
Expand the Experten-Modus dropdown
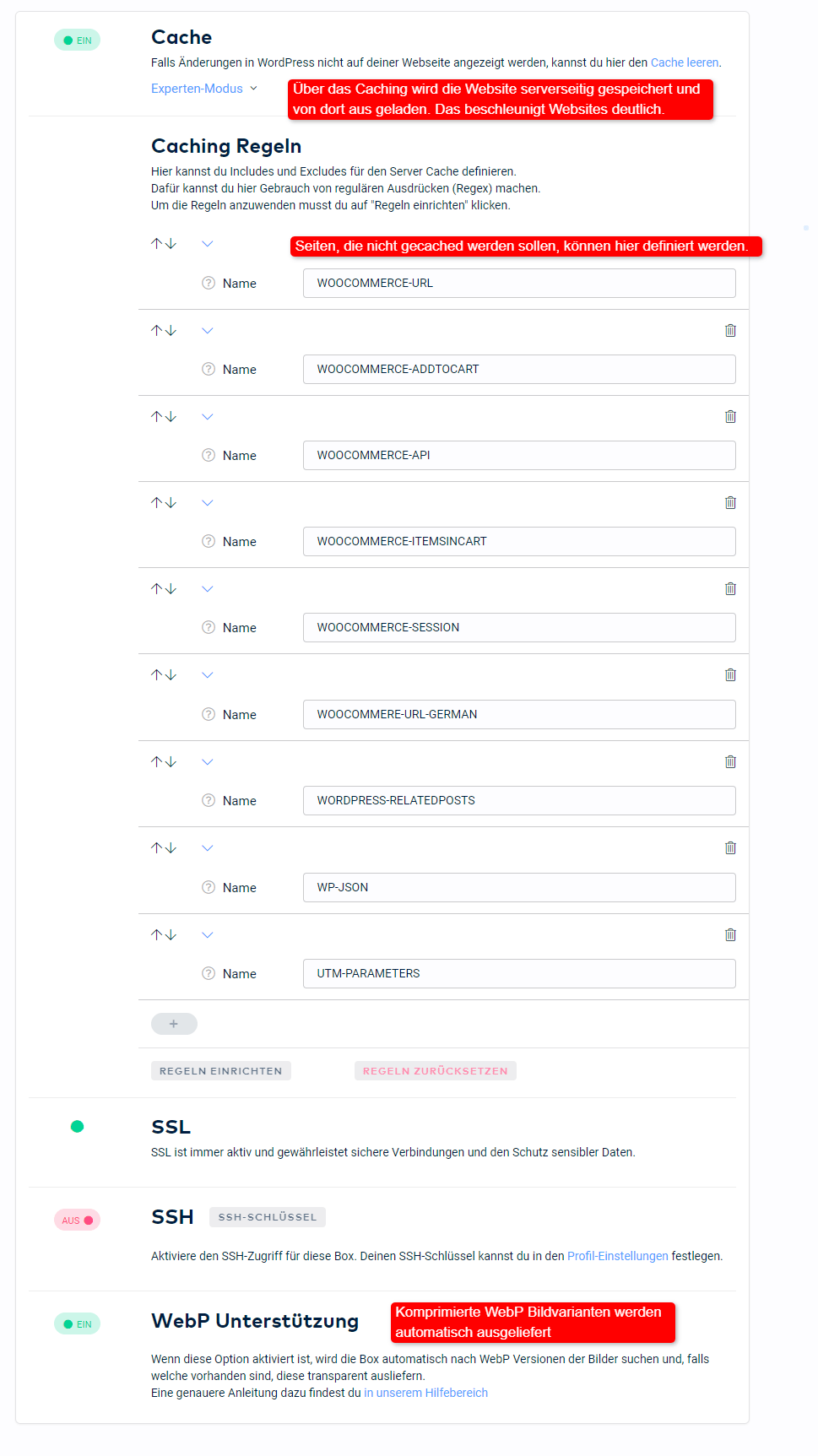[x=204, y=89]
